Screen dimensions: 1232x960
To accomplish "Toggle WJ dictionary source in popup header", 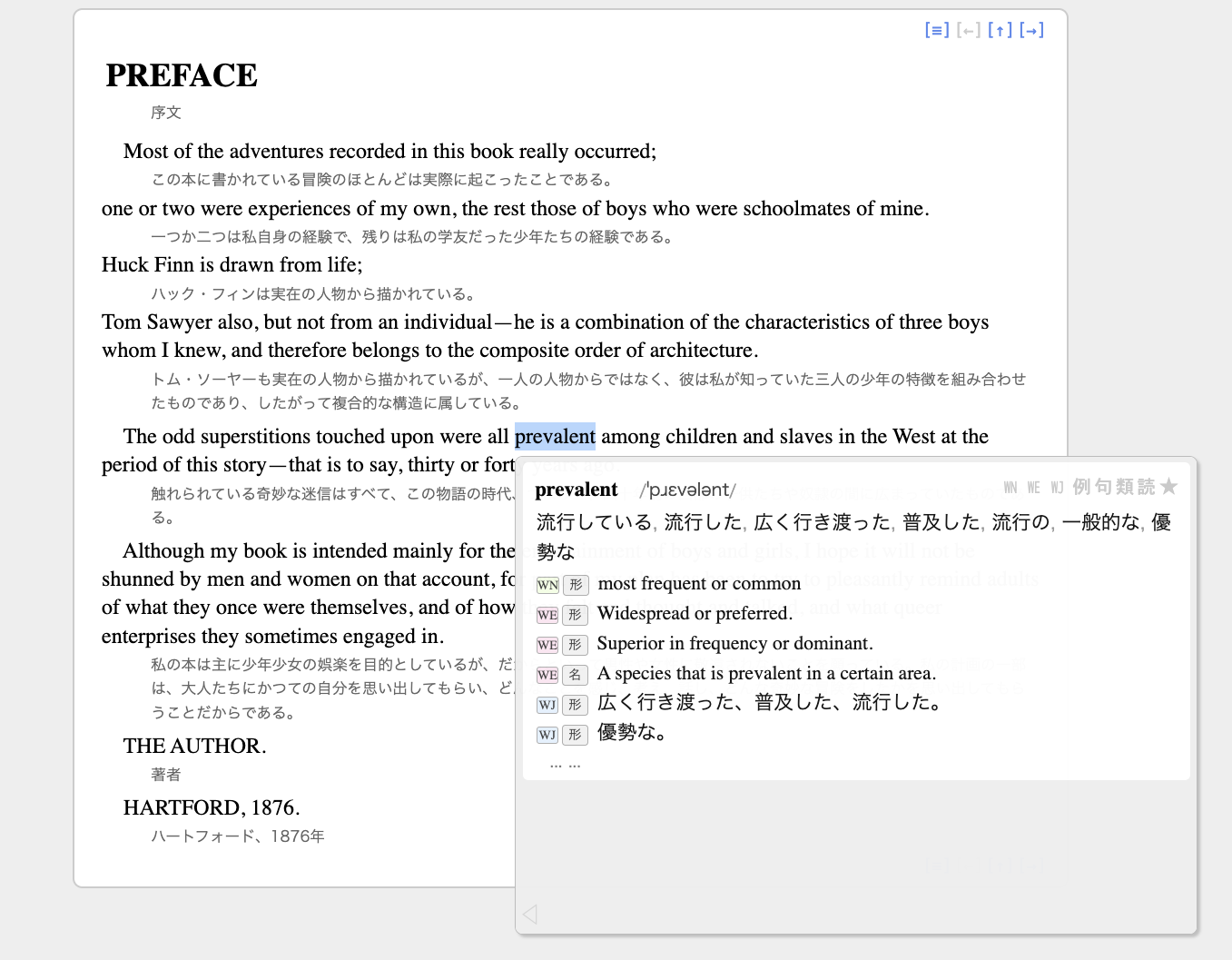I will [x=1057, y=488].
